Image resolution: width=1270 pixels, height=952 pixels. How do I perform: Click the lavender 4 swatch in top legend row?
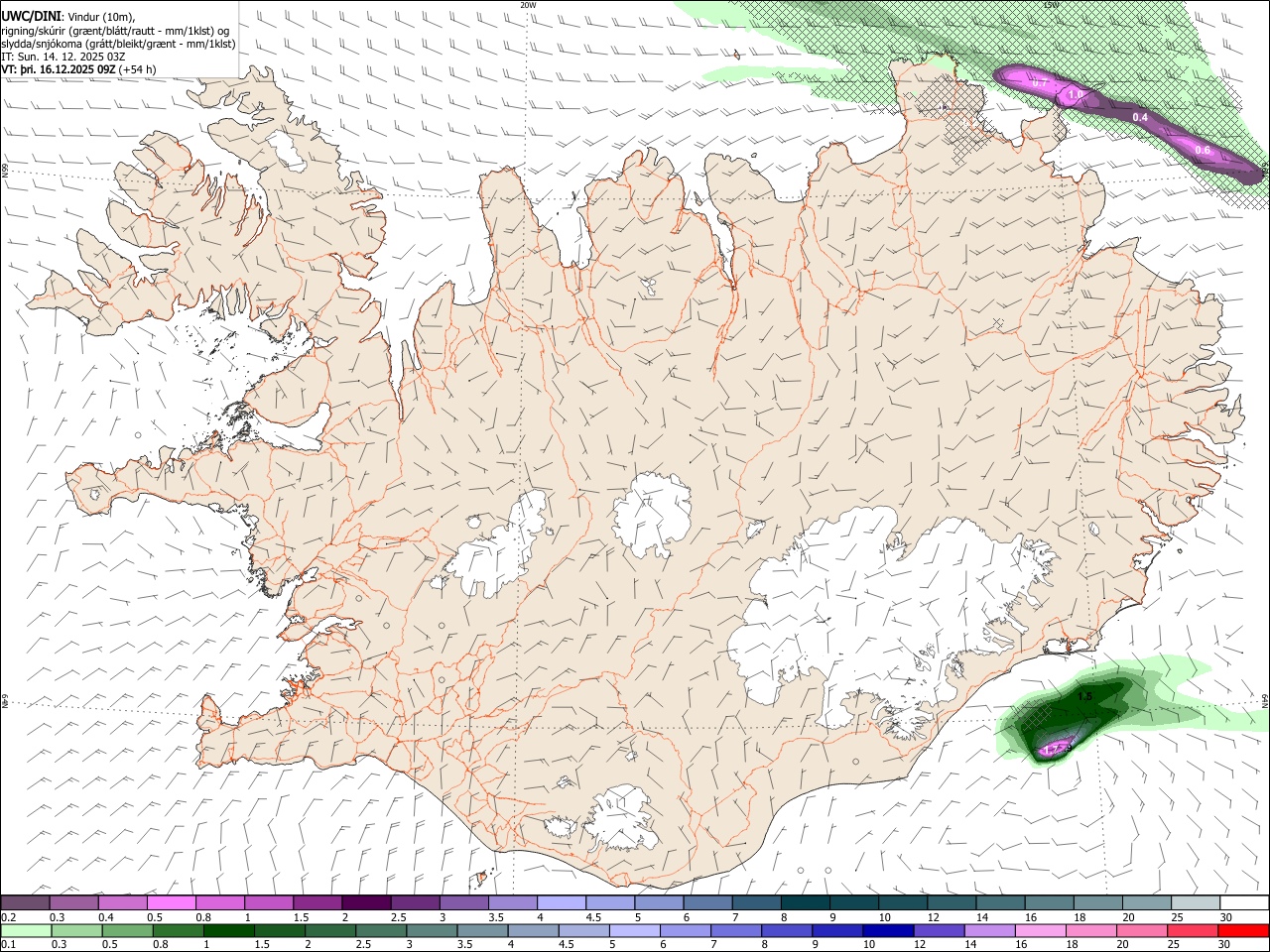coord(562,903)
